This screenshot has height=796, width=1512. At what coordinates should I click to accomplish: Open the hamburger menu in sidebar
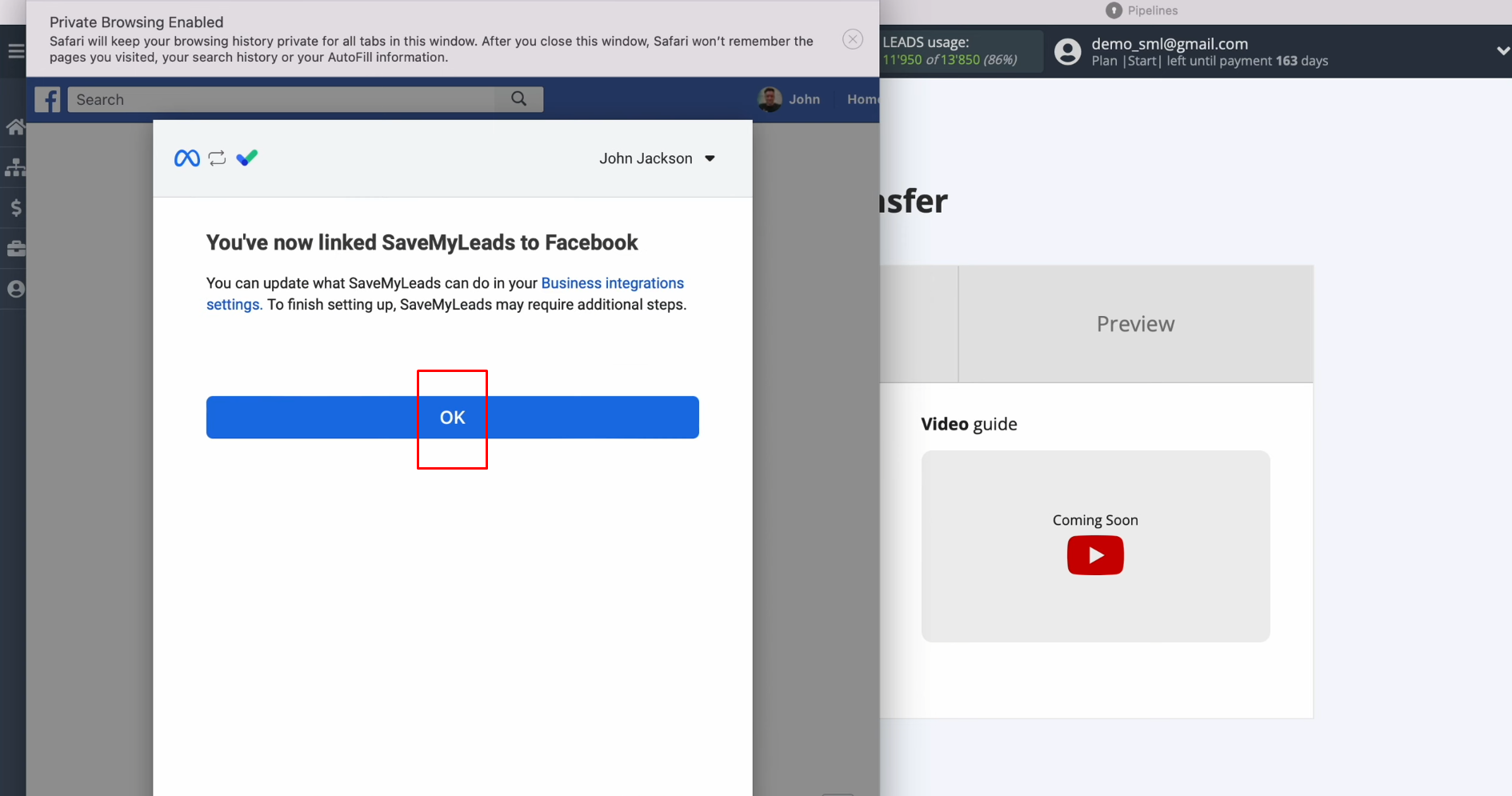[16, 52]
